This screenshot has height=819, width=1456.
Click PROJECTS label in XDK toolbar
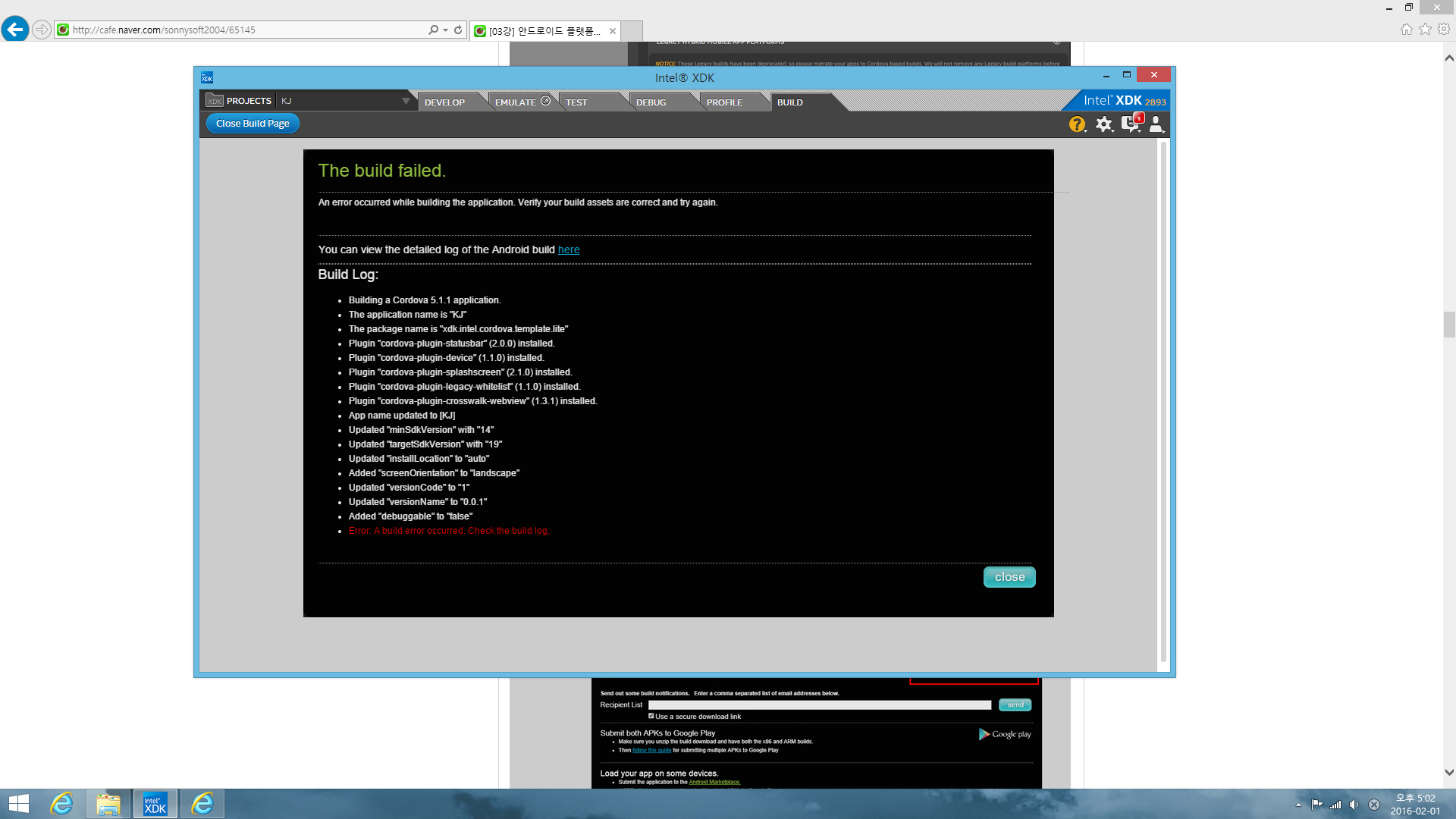click(x=249, y=101)
